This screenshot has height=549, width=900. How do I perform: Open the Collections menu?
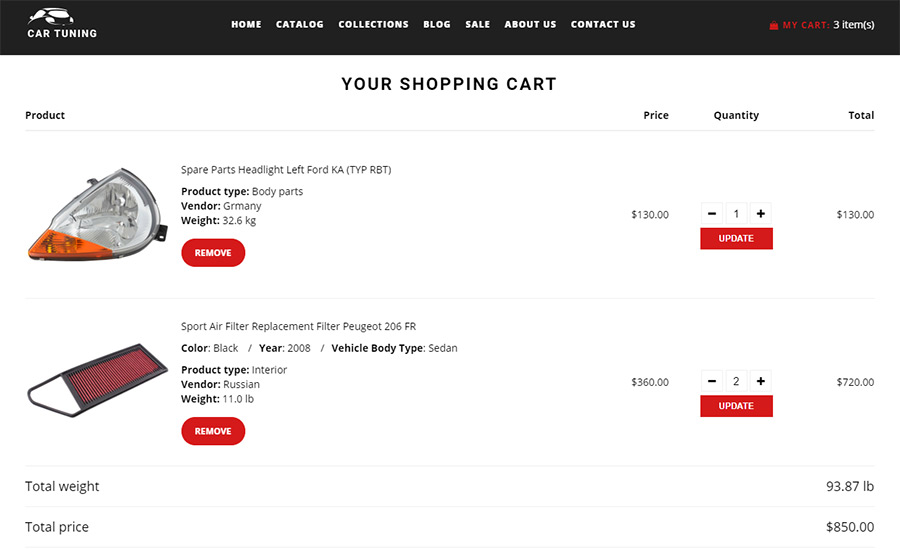click(373, 24)
